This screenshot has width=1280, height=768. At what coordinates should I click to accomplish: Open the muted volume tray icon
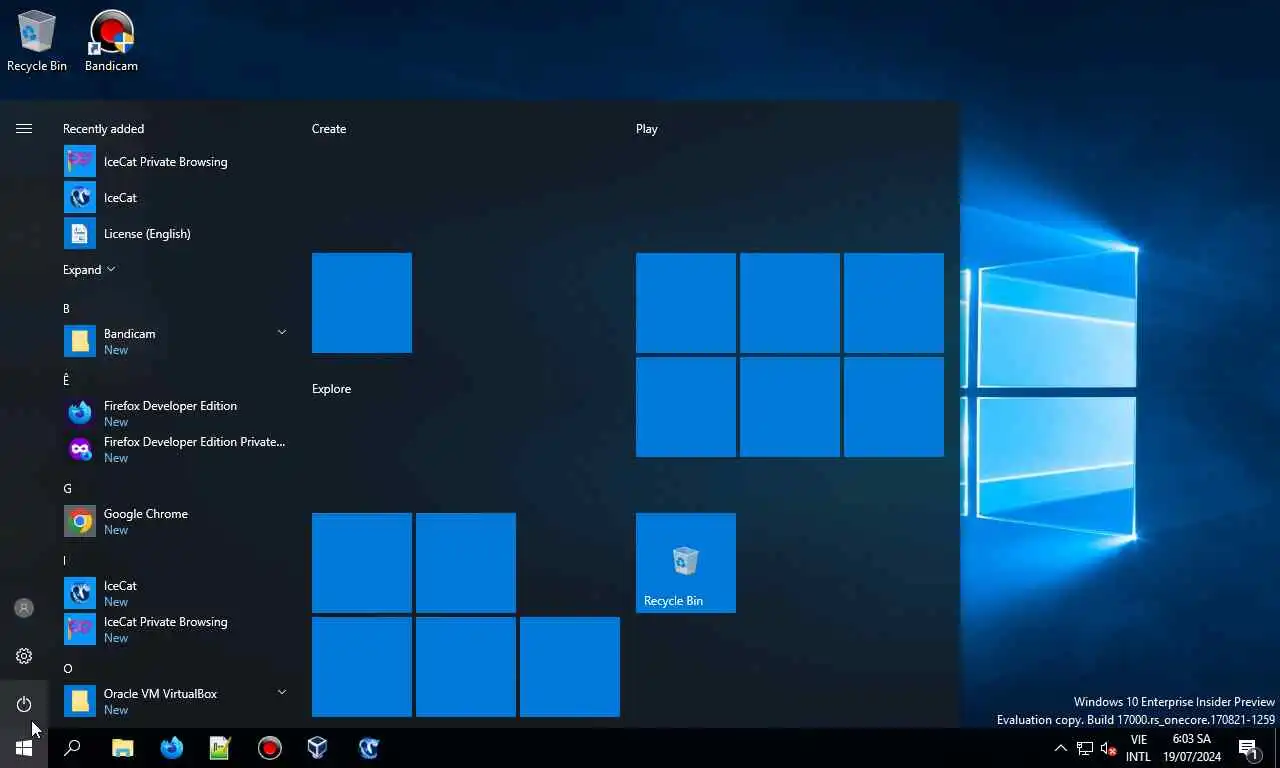1108,748
